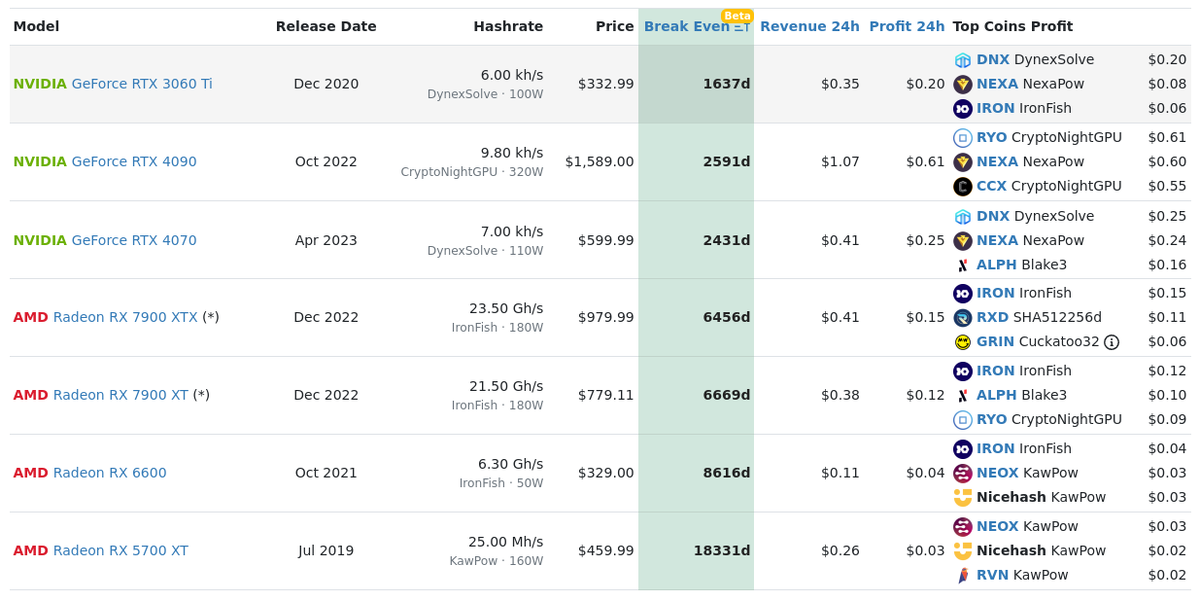
Task: Click the CryptoNightGPU · 320W hashrate detail
Action: tap(472, 172)
